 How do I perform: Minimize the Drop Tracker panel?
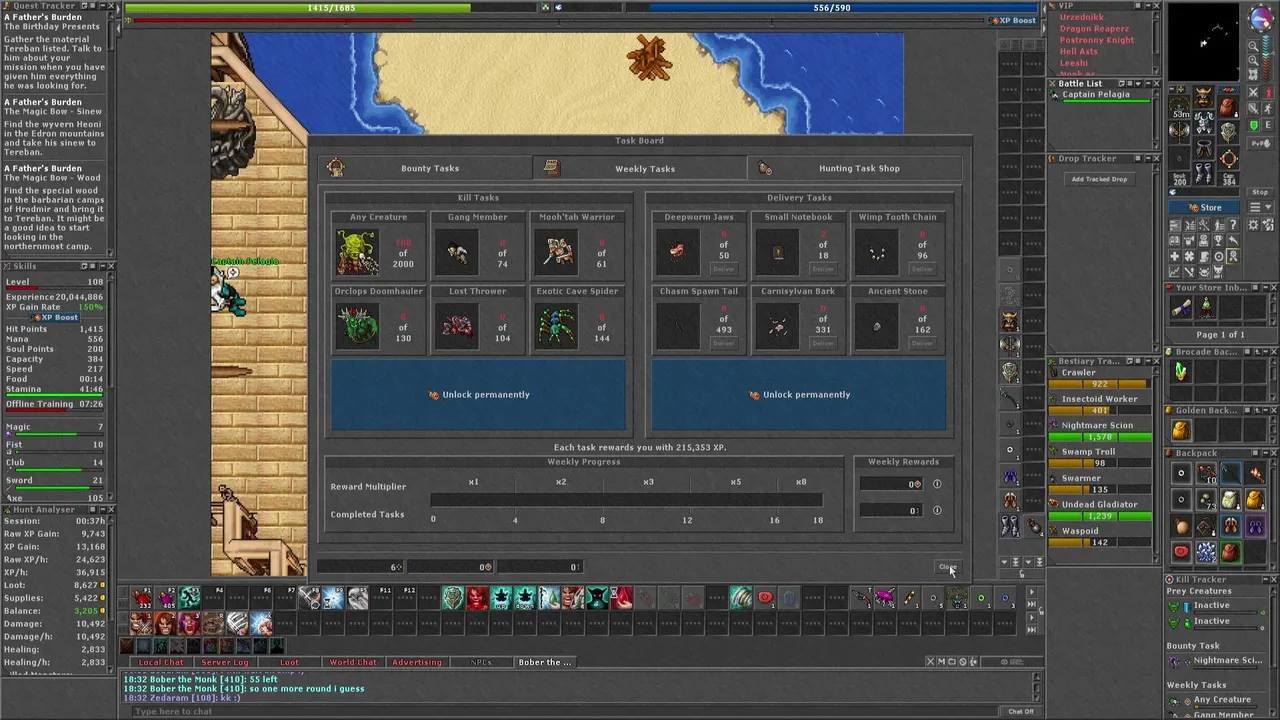(1146, 158)
